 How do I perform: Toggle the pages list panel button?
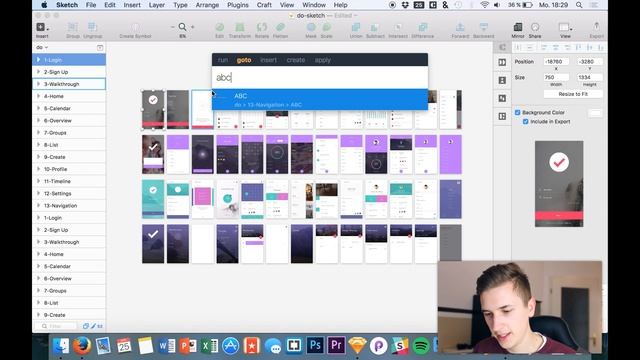click(x=100, y=48)
